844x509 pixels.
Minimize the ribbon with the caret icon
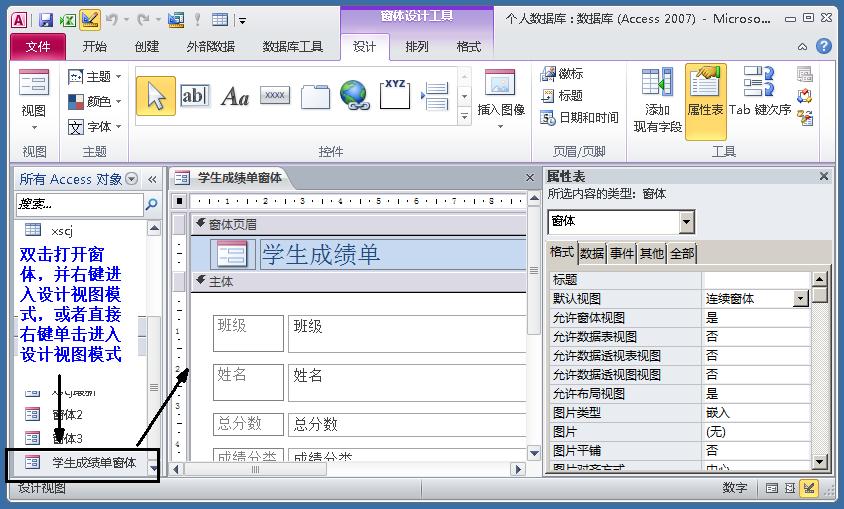point(802,47)
